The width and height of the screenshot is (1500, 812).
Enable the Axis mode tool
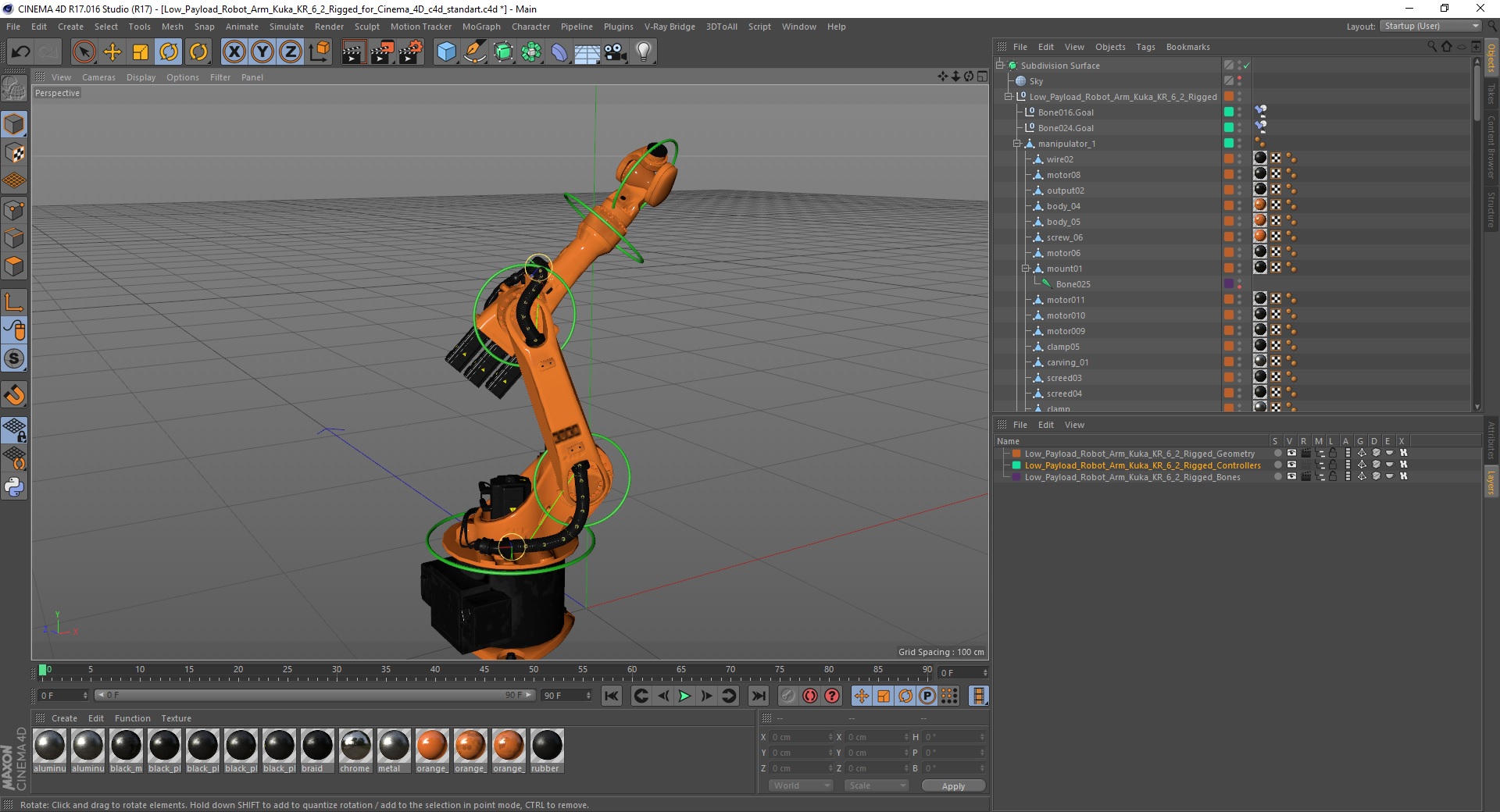pyautogui.click(x=14, y=302)
